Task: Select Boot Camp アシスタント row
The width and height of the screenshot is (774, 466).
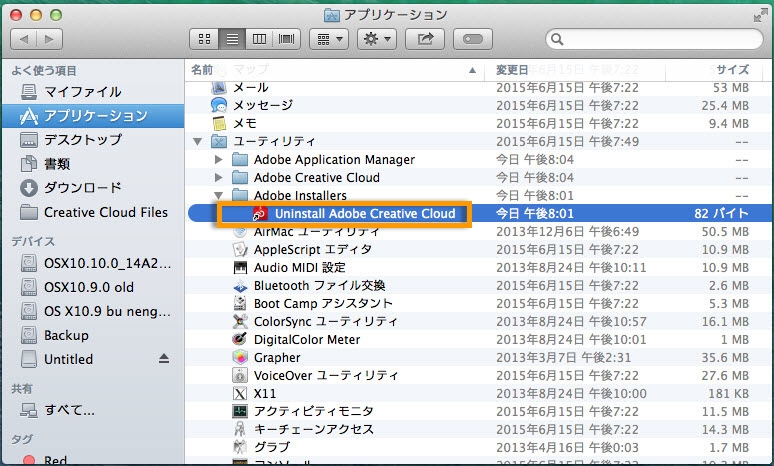Action: click(x=479, y=304)
